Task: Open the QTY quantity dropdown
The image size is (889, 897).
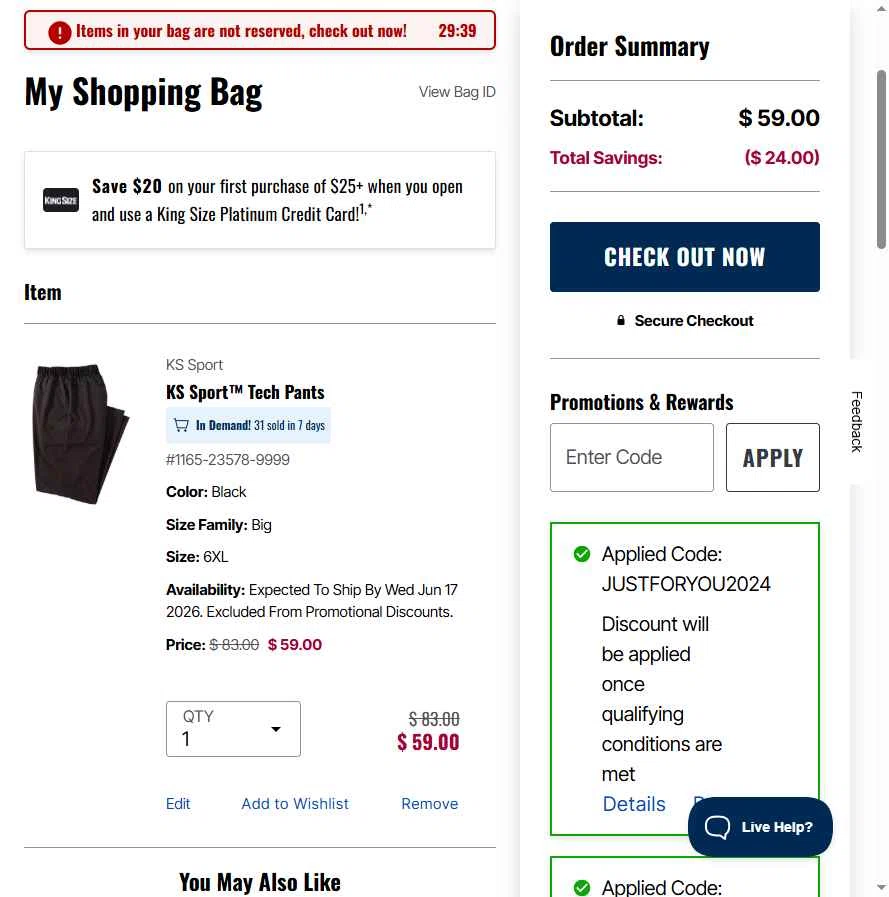Action: click(x=233, y=729)
